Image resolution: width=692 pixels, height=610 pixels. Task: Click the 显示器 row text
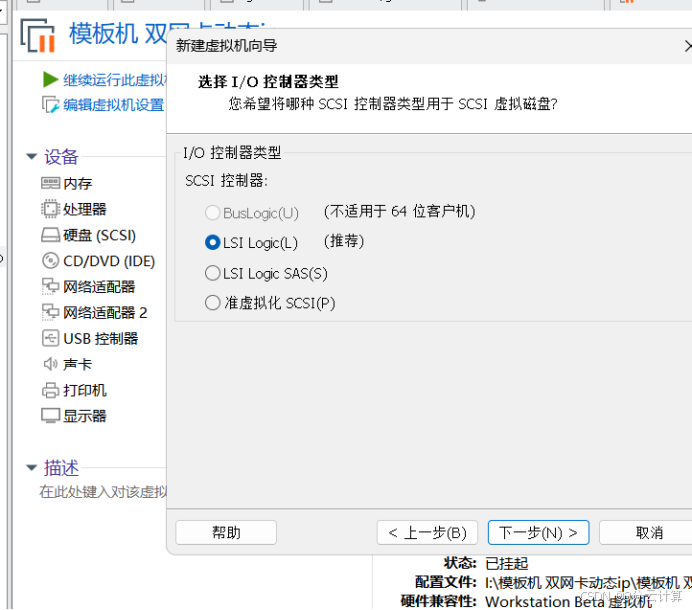tap(85, 416)
